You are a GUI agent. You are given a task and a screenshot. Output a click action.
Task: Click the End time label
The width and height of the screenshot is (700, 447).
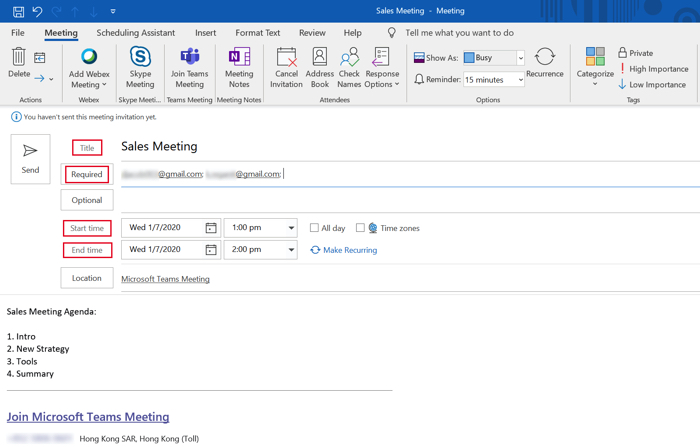point(87,250)
